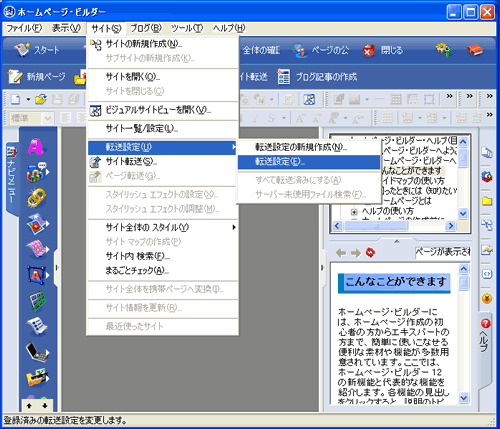Click the yellow folder with X tool icon
500x429 pixels.
pos(37,377)
